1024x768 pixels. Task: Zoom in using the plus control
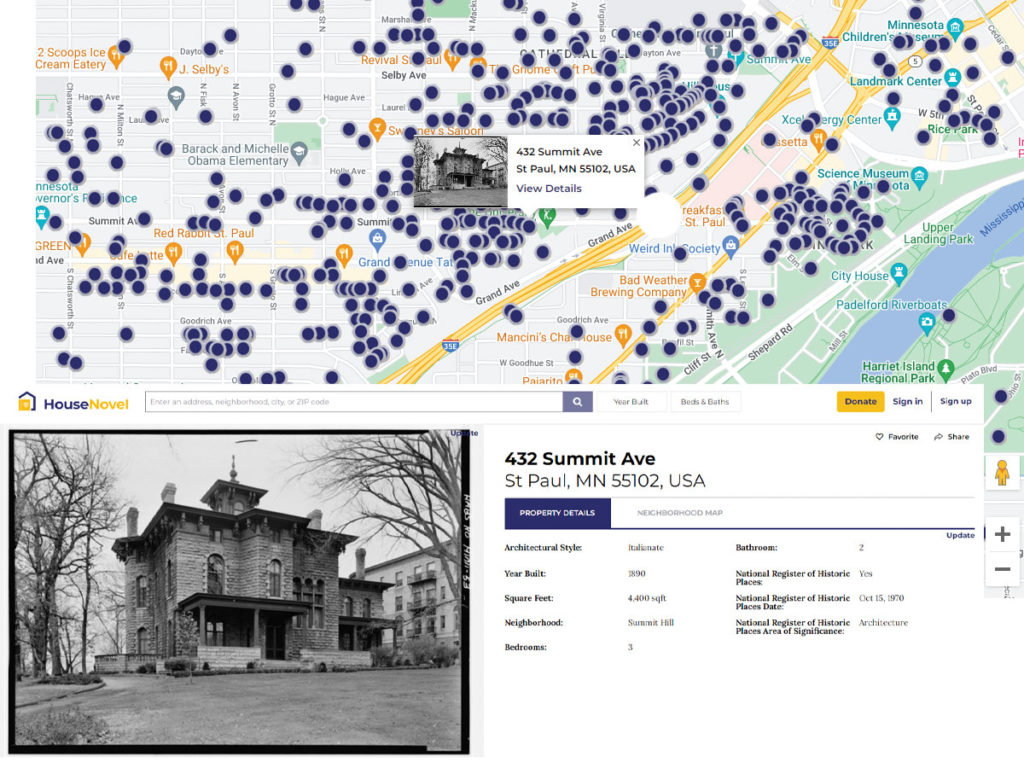click(1002, 534)
